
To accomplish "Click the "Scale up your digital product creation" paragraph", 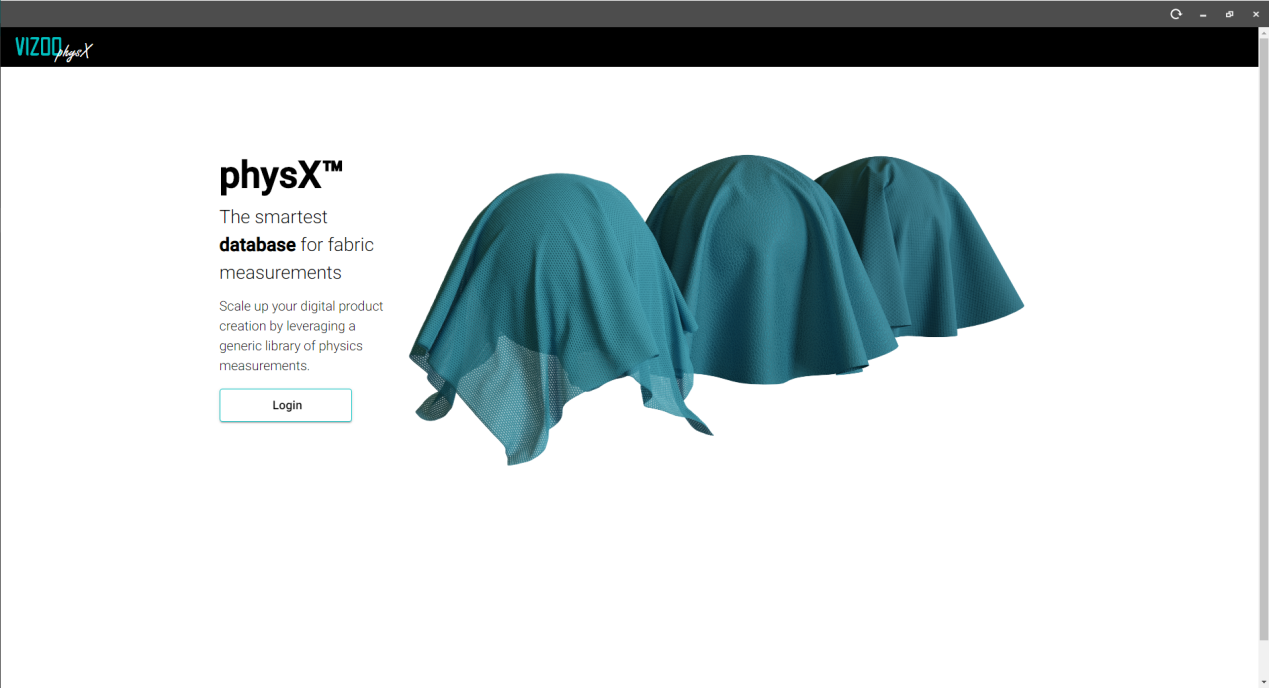I will point(301,336).
